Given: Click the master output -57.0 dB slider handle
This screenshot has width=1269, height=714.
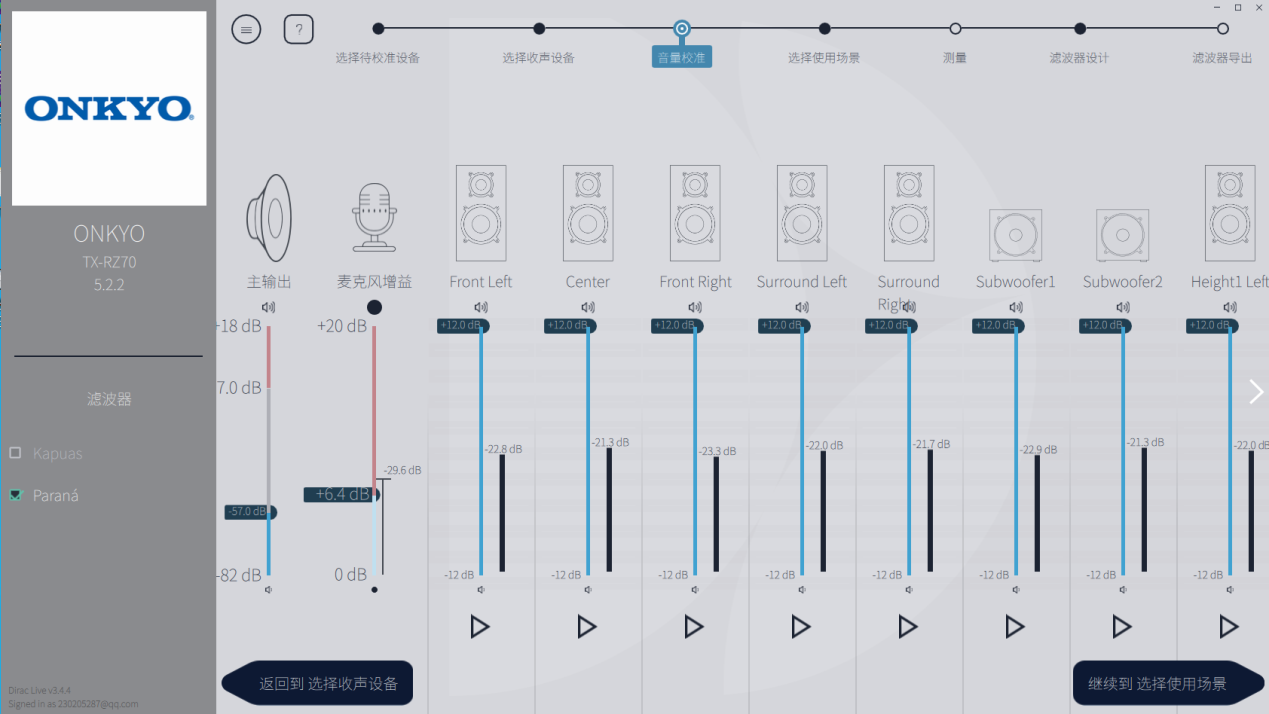Looking at the screenshot, I should (250, 512).
